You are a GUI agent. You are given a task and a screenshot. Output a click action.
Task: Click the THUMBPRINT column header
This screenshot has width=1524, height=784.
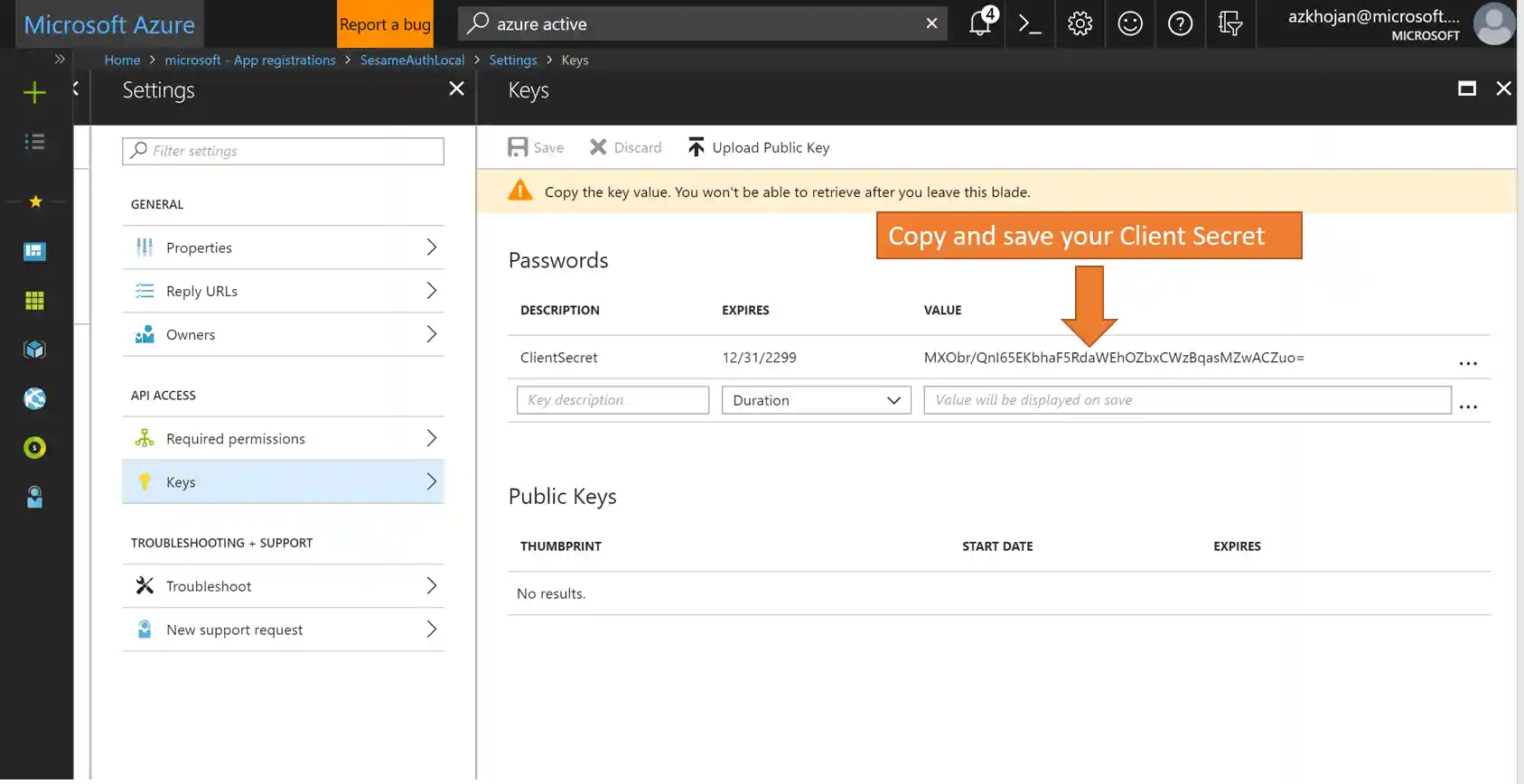point(561,546)
